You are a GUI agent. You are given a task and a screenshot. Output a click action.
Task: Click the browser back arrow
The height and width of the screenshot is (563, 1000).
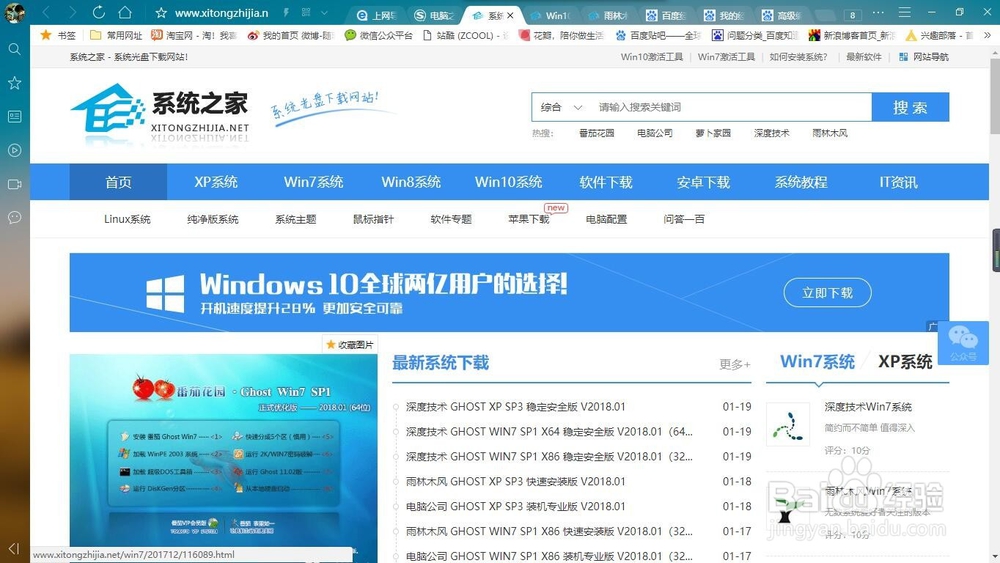click(x=46, y=12)
